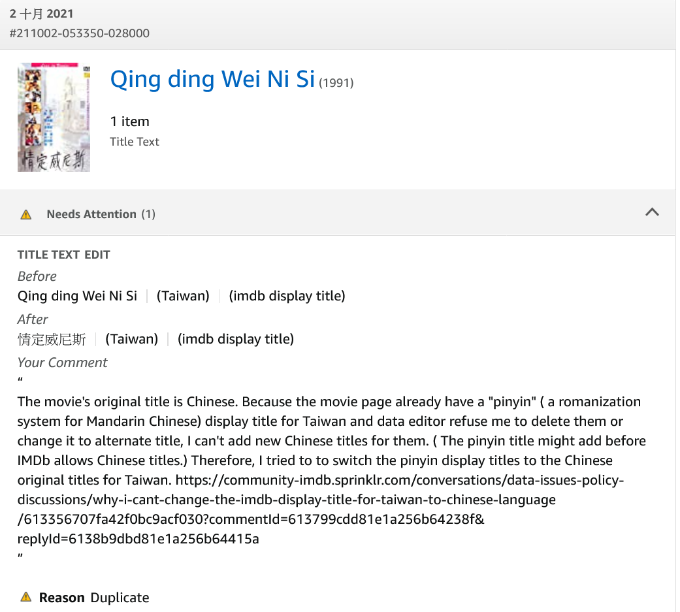Collapse the Needs Attention section chevron
Screen dimensions: 680x612
[x=652, y=212]
